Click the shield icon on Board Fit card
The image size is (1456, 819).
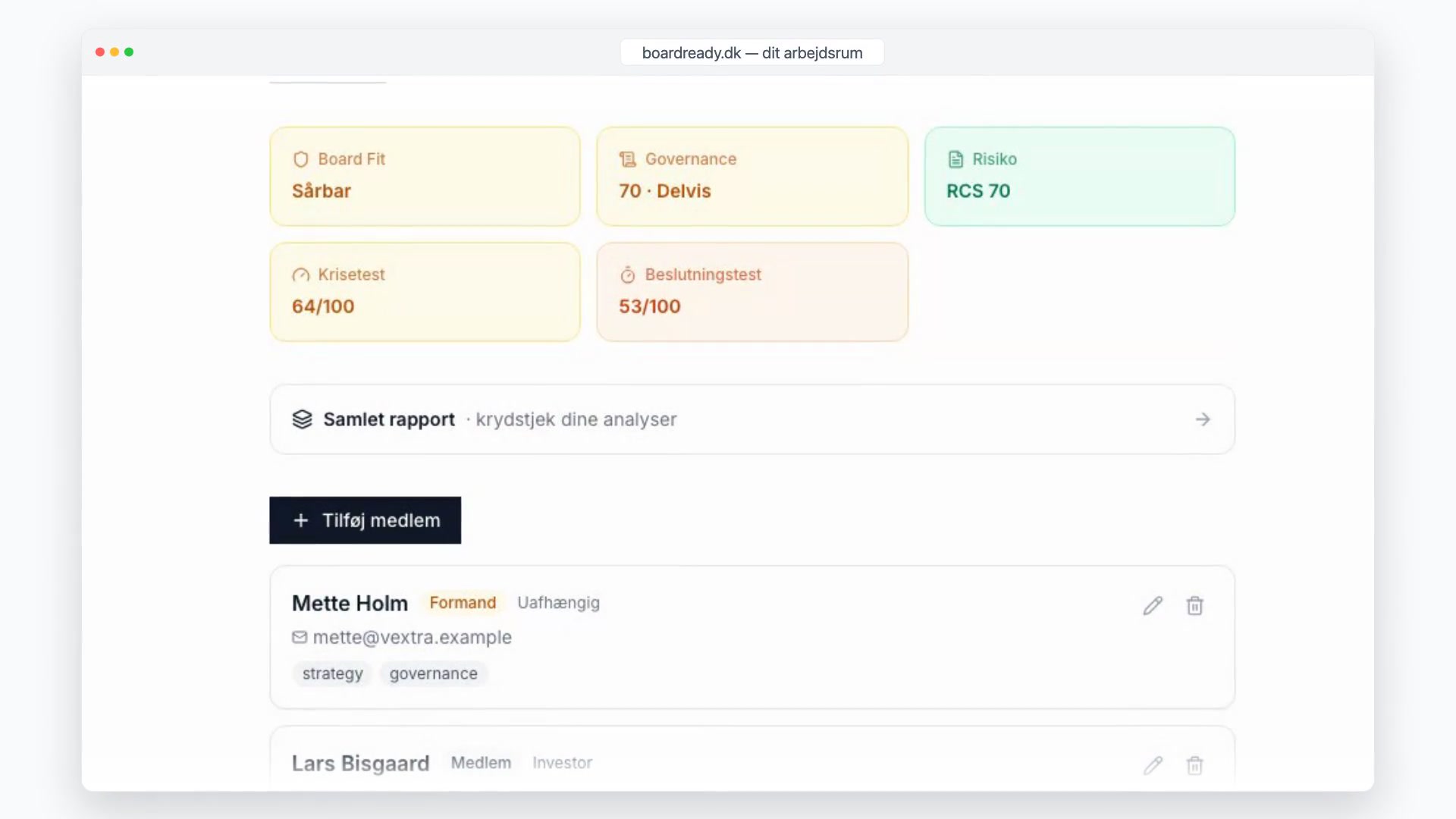301,159
